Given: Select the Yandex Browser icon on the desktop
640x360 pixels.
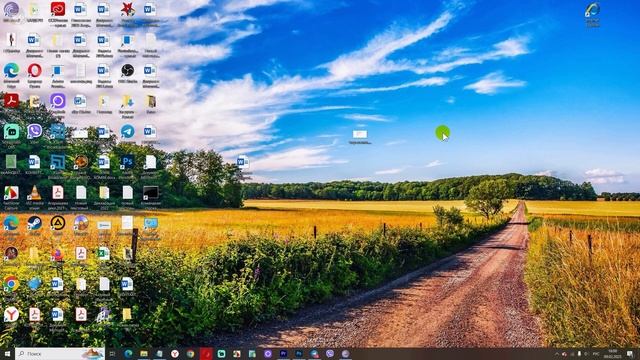Looking at the screenshot, I should click(11, 314).
